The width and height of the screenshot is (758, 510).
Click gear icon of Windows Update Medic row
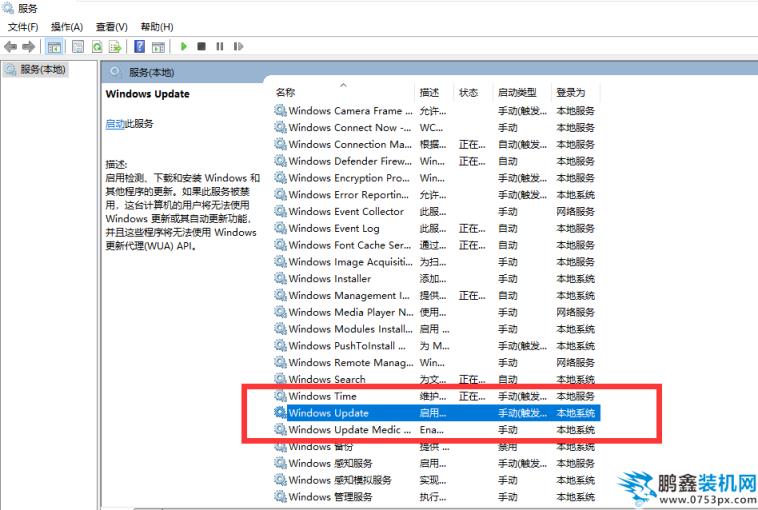[x=280, y=429]
